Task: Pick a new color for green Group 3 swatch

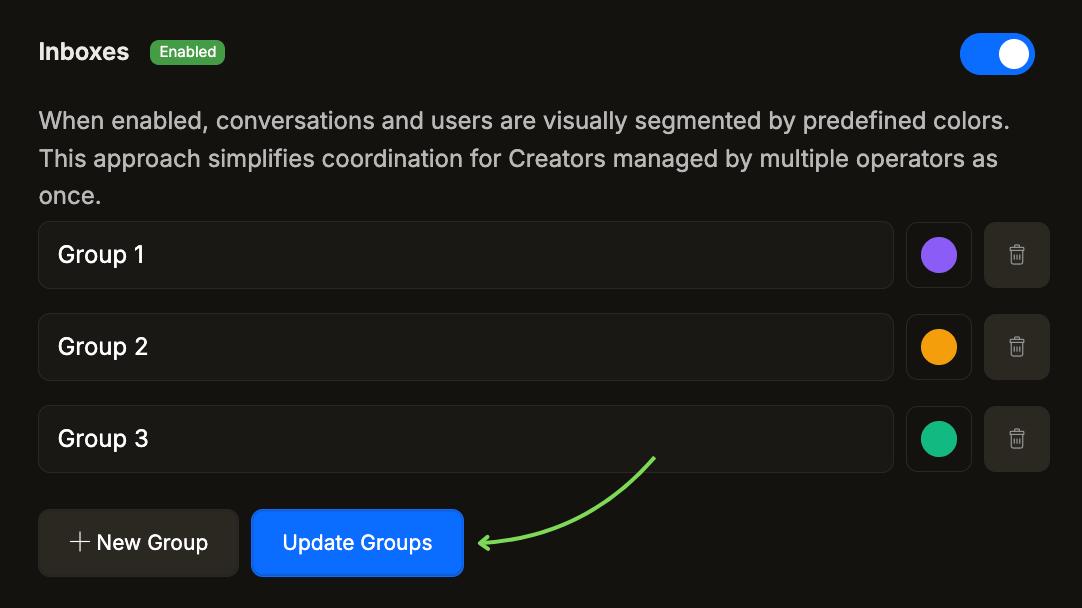Action: (938, 439)
